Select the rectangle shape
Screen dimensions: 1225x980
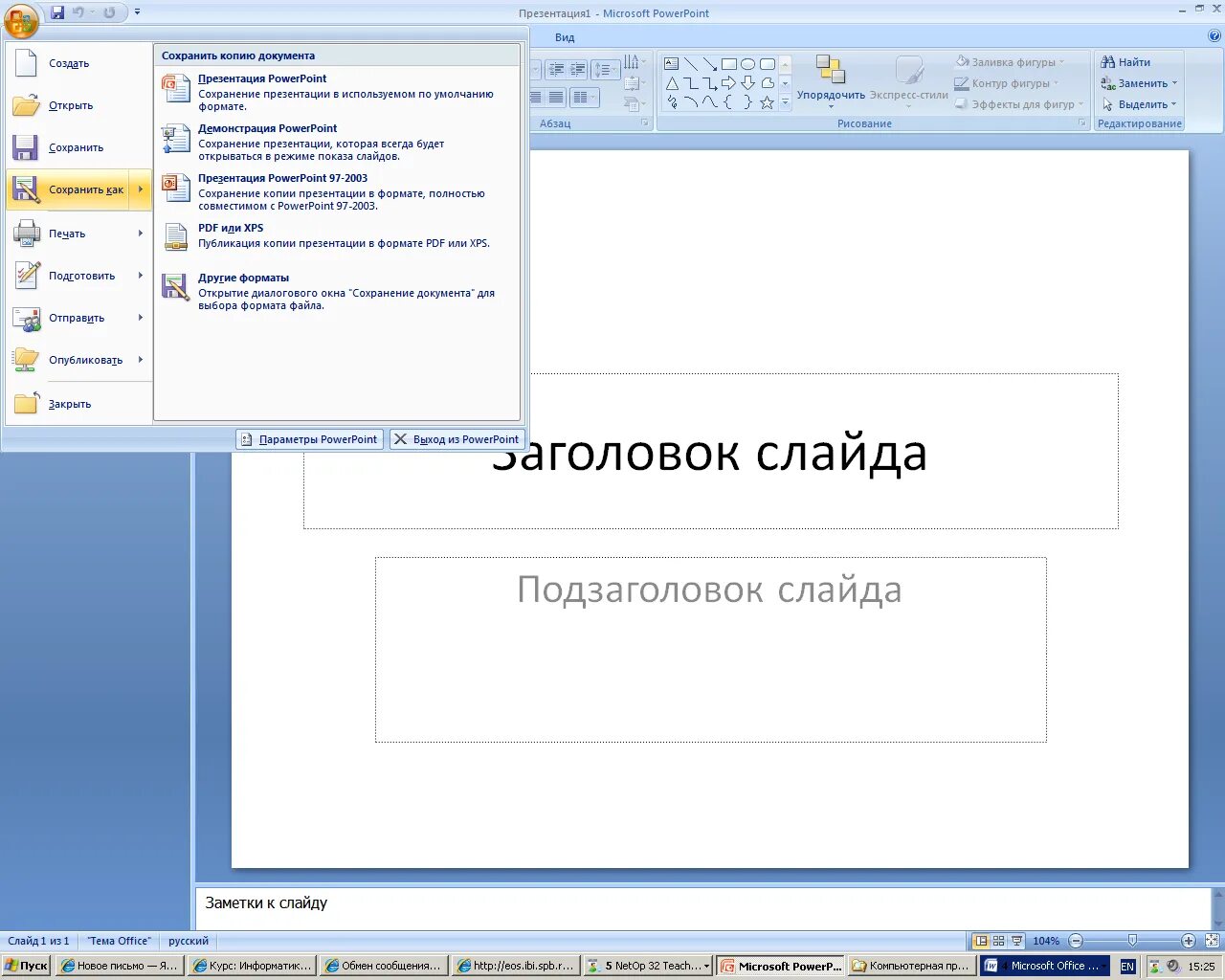click(x=729, y=64)
